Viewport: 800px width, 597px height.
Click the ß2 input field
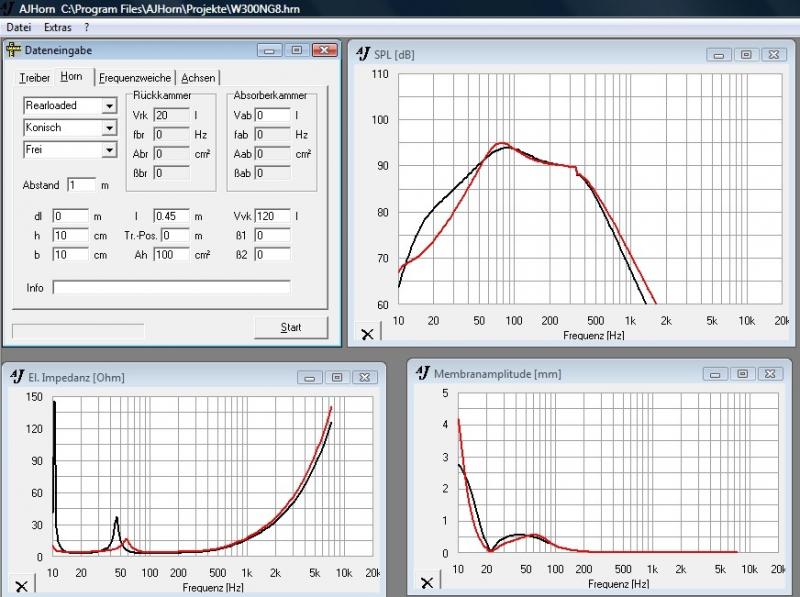pyautogui.click(x=272, y=255)
